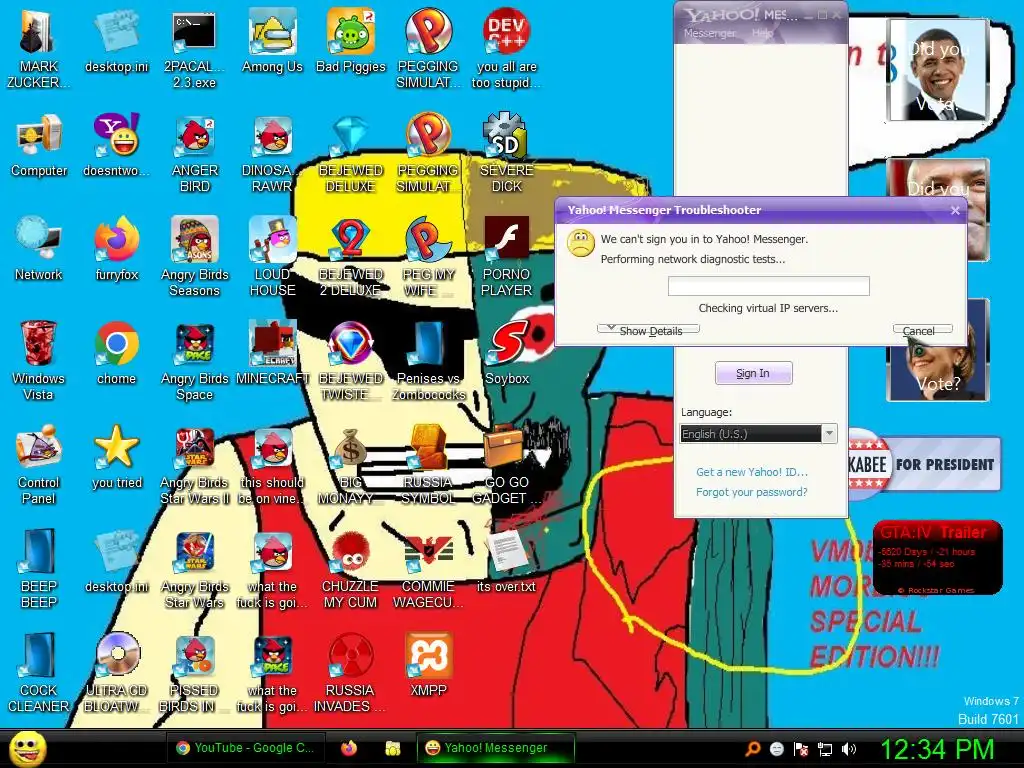Close the Yahoo! Messenger Troubleshooter dialog
Image resolution: width=1024 pixels, height=768 pixels.
955,210
